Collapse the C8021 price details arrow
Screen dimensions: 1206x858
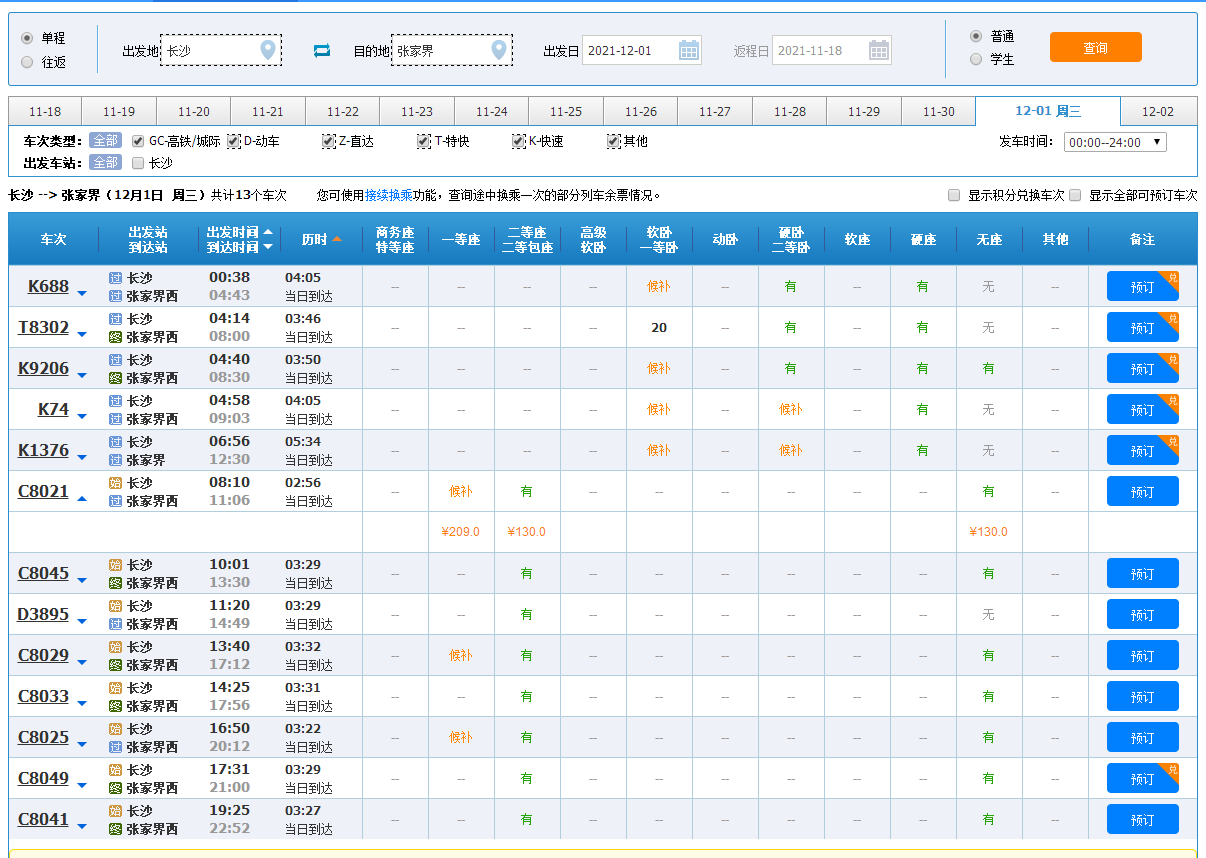pyautogui.click(x=82, y=498)
